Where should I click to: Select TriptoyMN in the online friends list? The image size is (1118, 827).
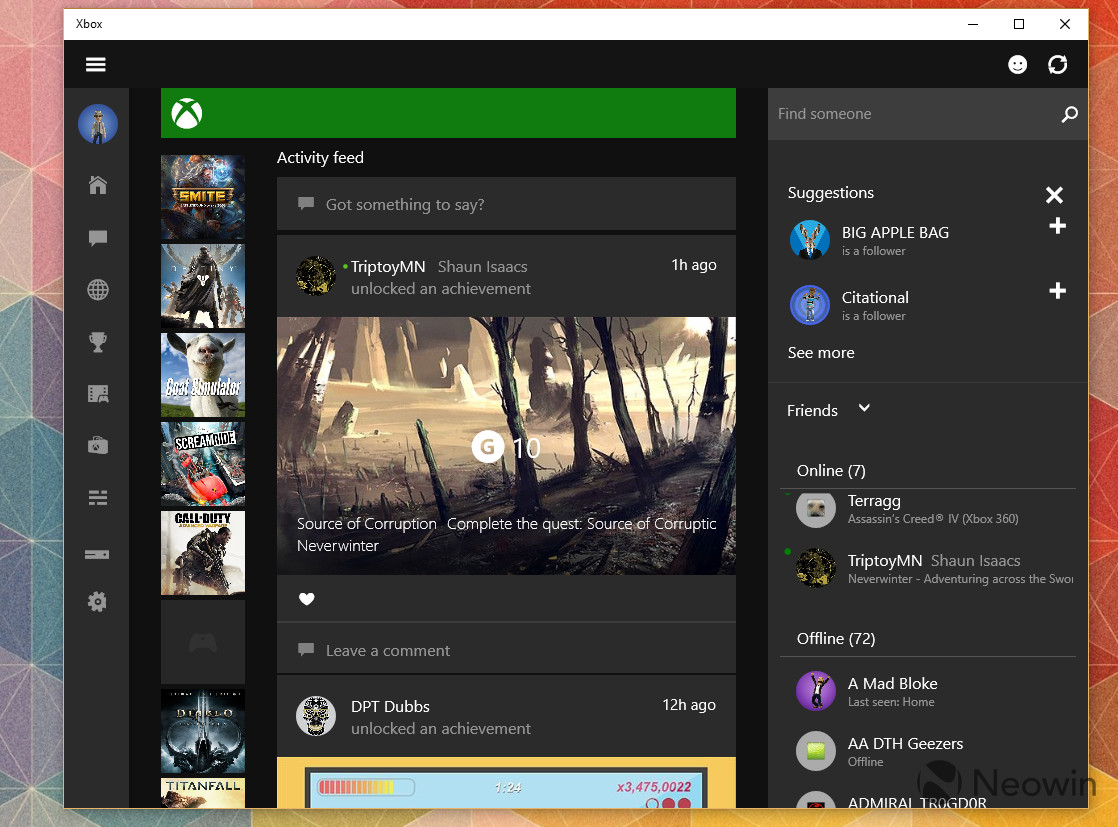928,568
